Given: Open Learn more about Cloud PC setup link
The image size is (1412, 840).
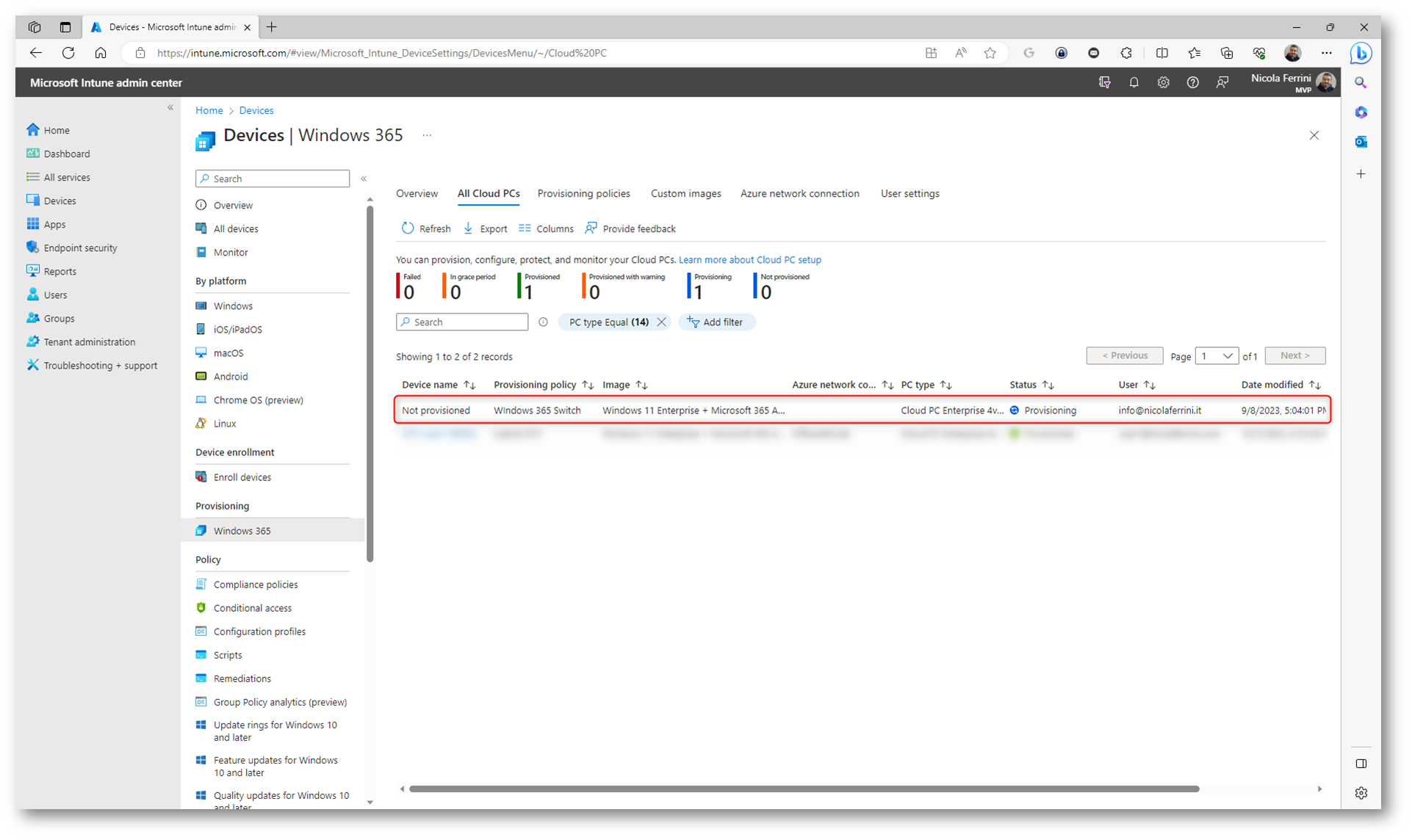Looking at the screenshot, I should point(749,259).
